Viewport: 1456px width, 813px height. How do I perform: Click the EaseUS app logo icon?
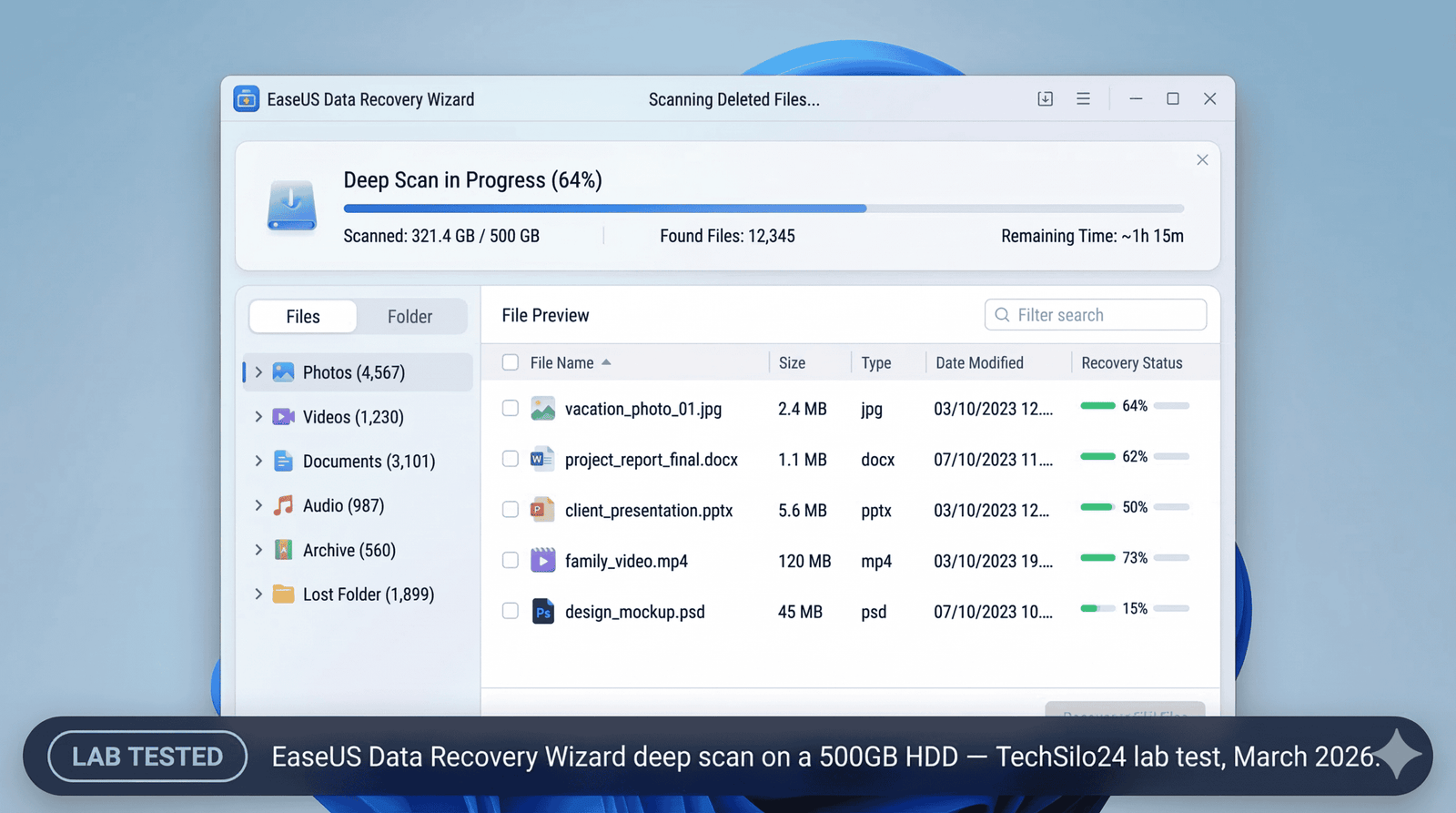(x=246, y=98)
